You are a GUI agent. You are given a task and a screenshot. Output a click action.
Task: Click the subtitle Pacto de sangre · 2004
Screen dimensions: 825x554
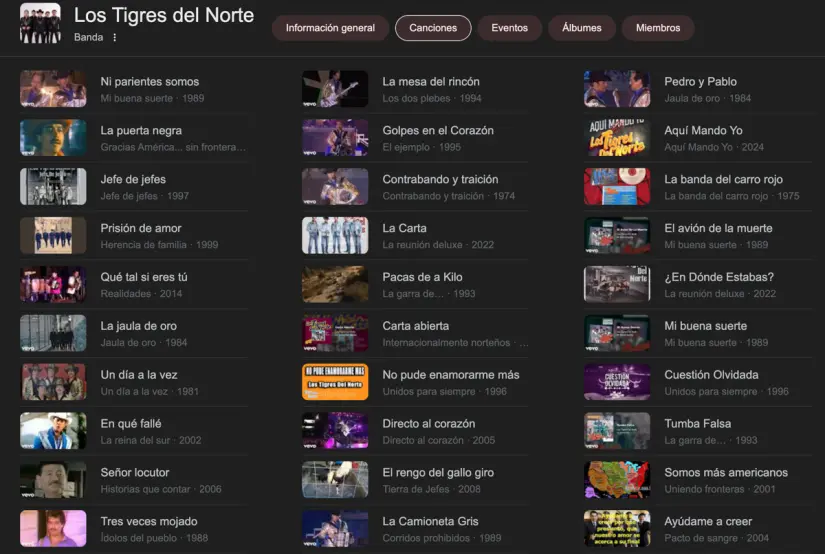717,538
